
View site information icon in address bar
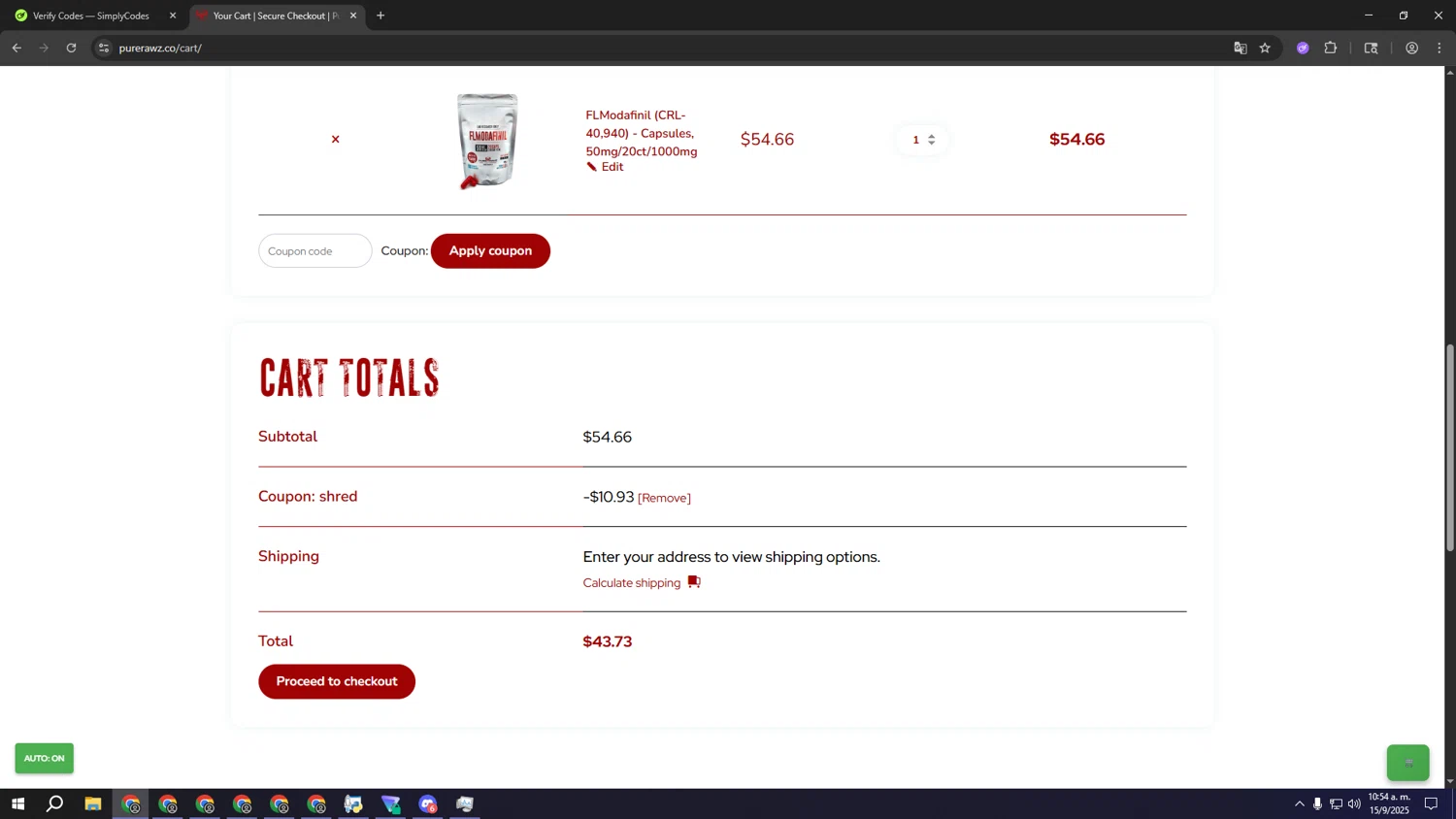click(104, 48)
